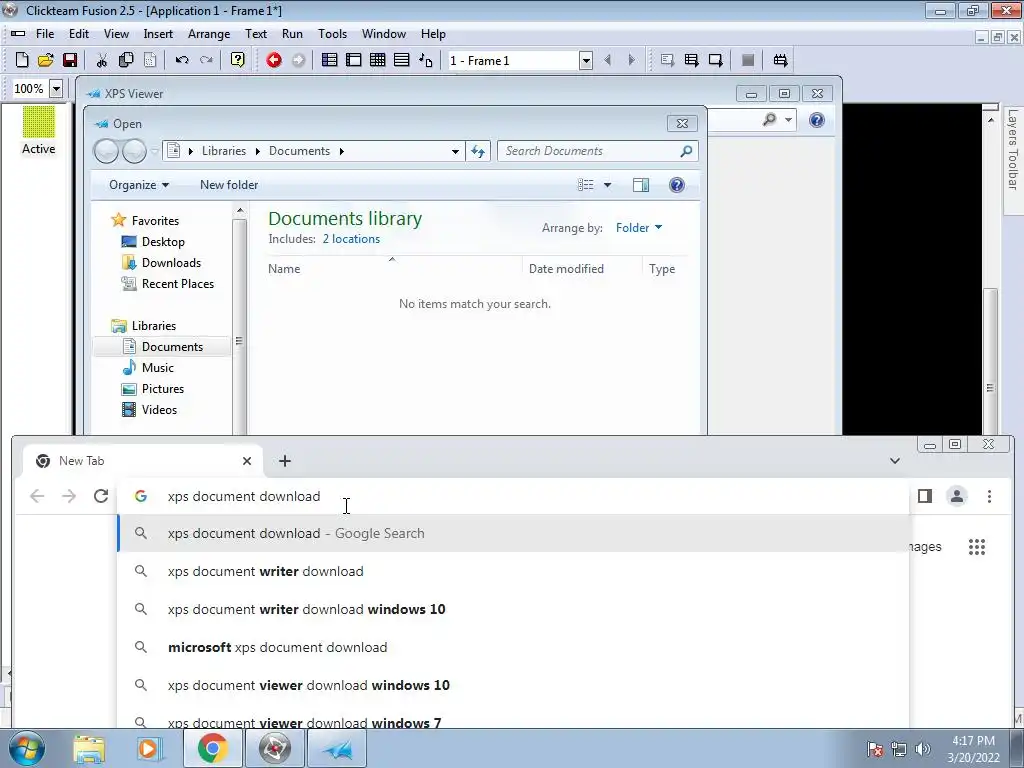Click the refresh arrows beside the address bar
The image size is (1024, 768).
[x=478, y=152]
